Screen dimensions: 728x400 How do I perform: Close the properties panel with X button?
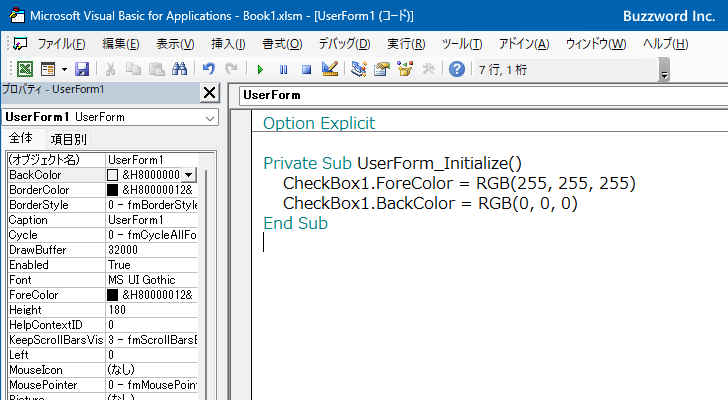[x=209, y=93]
